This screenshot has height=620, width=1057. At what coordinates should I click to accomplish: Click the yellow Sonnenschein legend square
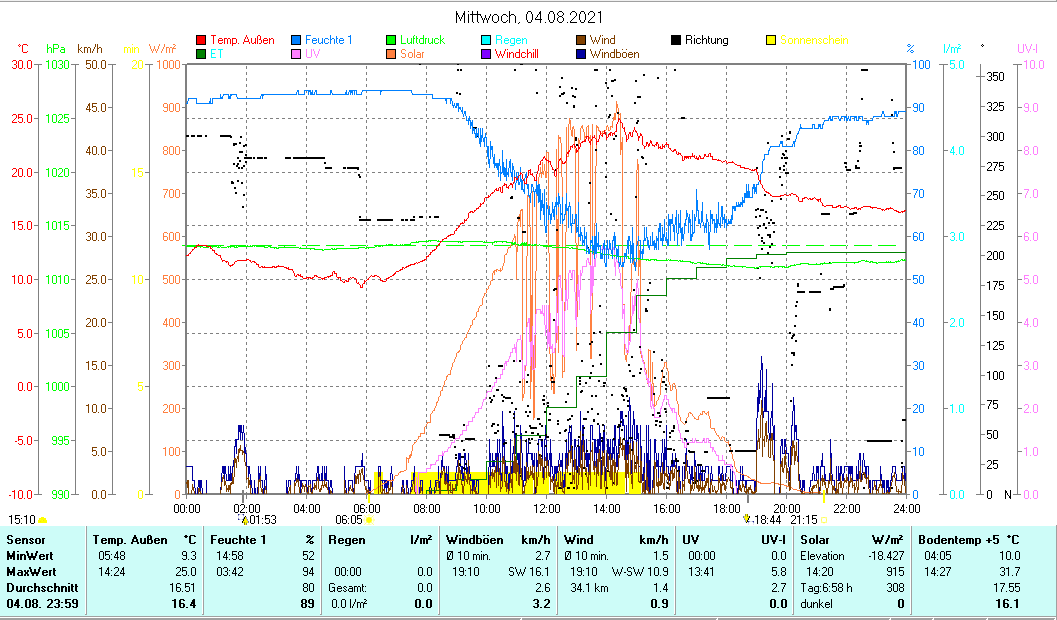tap(771, 41)
